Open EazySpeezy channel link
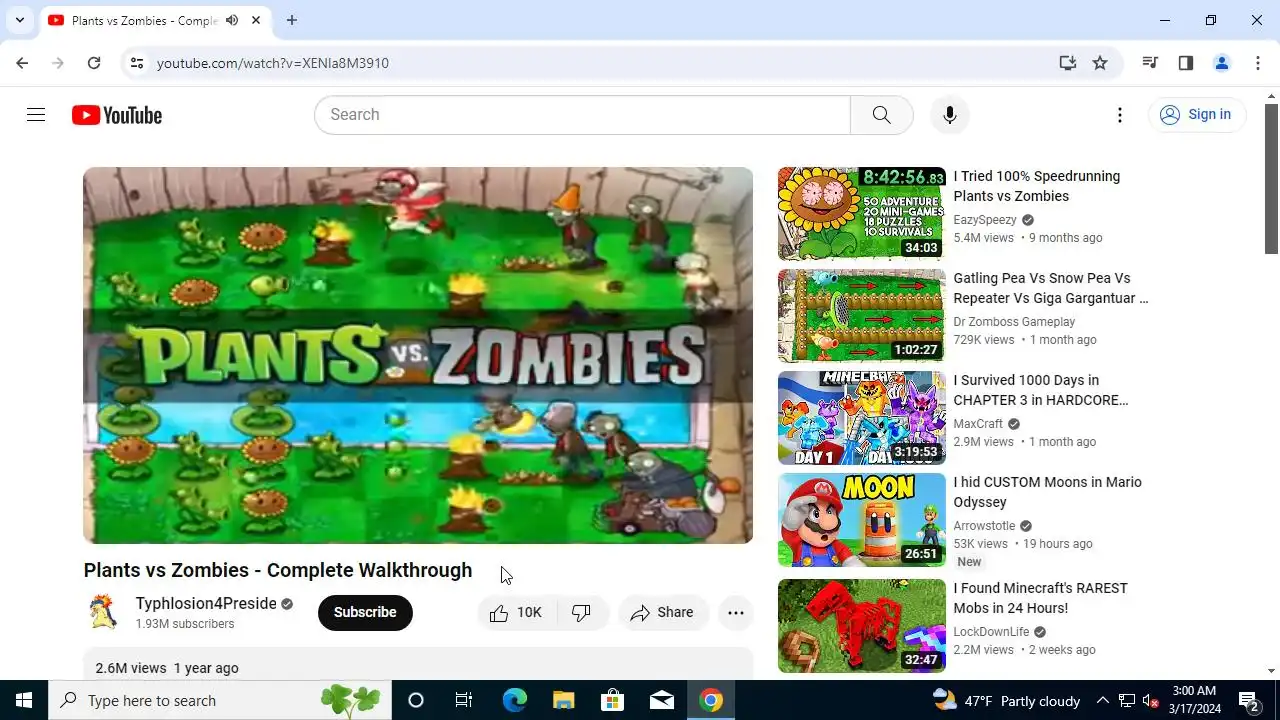This screenshot has width=1280, height=720. coord(985,220)
